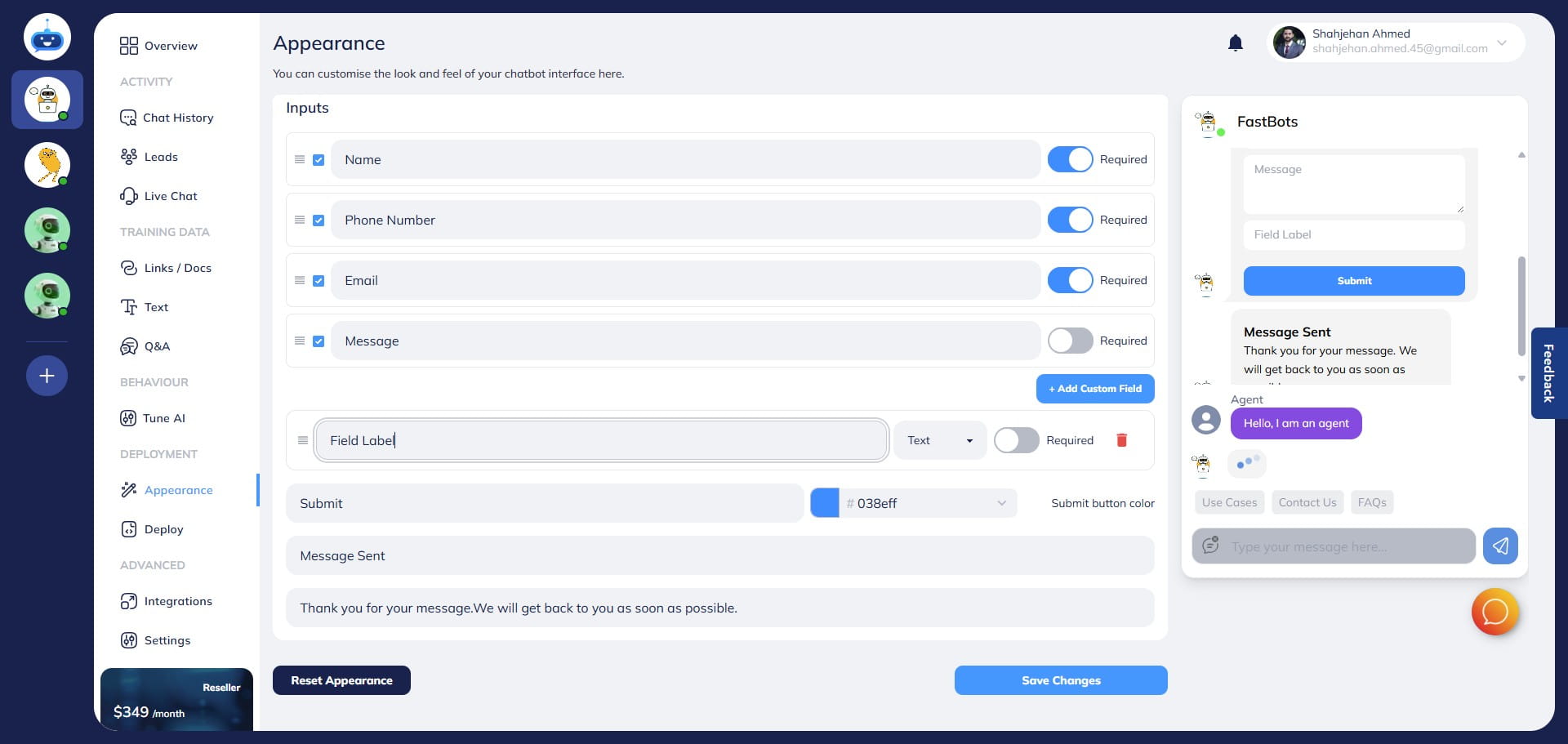
Task: Delete custom field with red trash icon
Action: tap(1121, 440)
